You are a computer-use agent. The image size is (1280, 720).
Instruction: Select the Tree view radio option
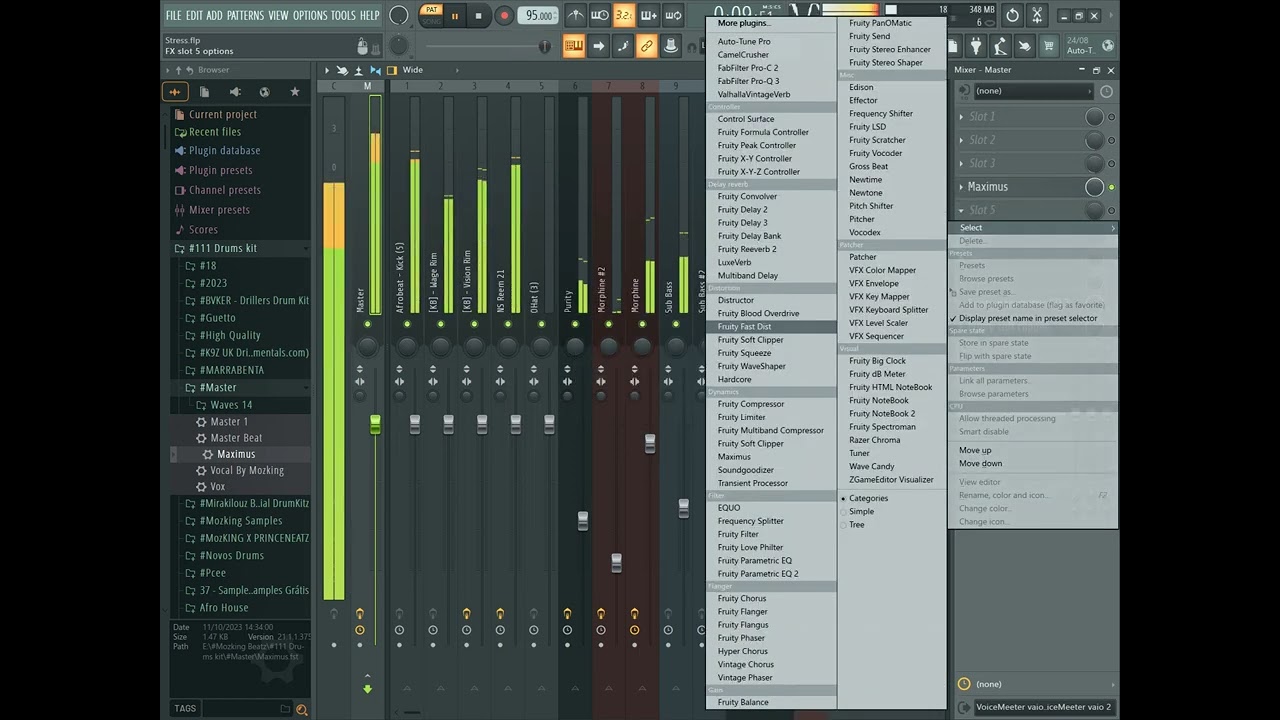click(857, 525)
